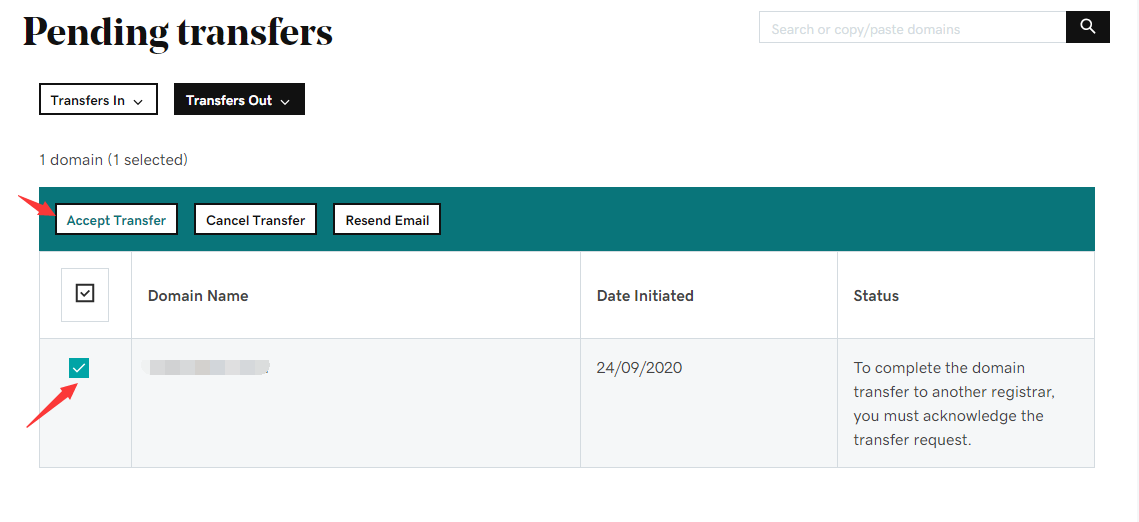Click the Status column header

[x=876, y=296]
